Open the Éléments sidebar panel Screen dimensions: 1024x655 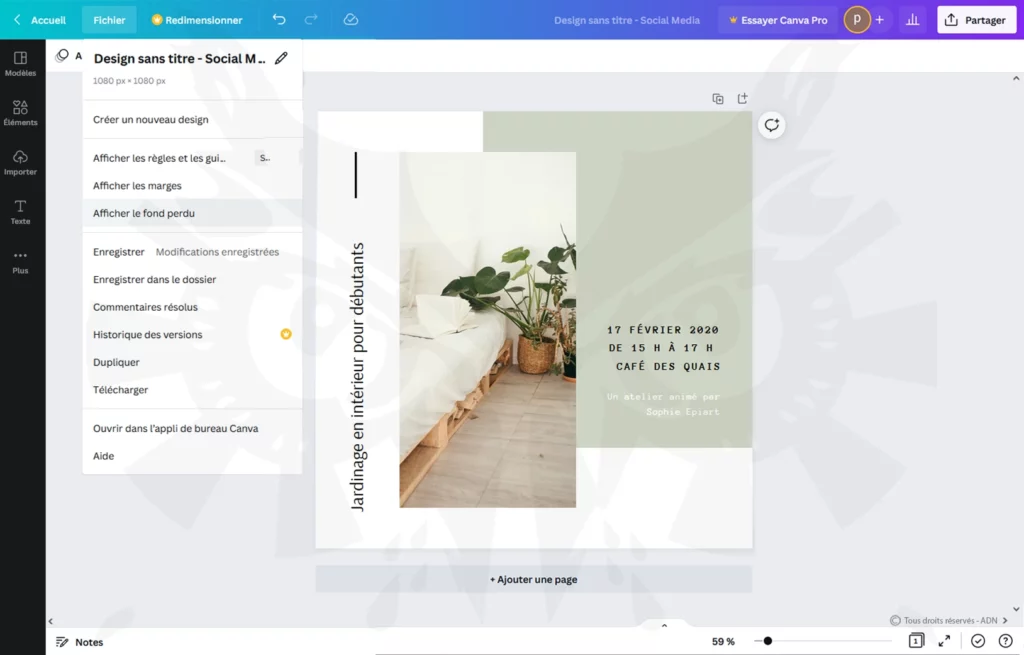tap(20, 113)
